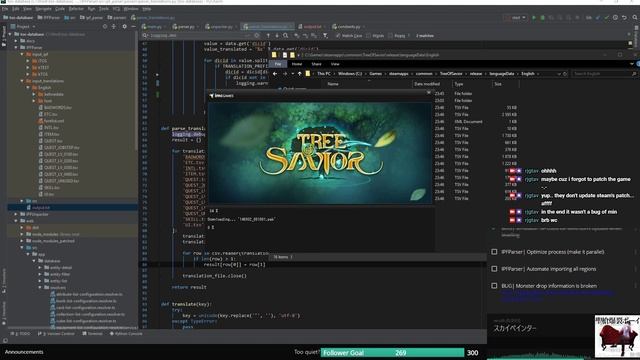Viewport: 640px width, 360px height.
Task: Open the File menu in PyCharm
Action: click(x=5, y=9)
